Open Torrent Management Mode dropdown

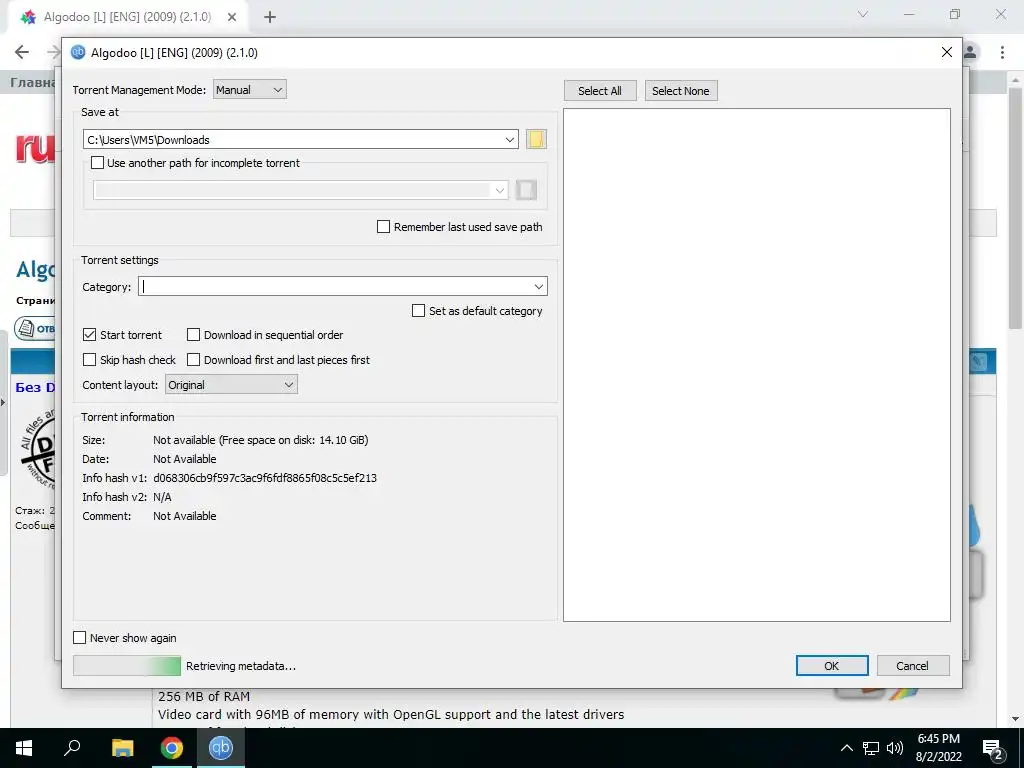pyautogui.click(x=249, y=90)
